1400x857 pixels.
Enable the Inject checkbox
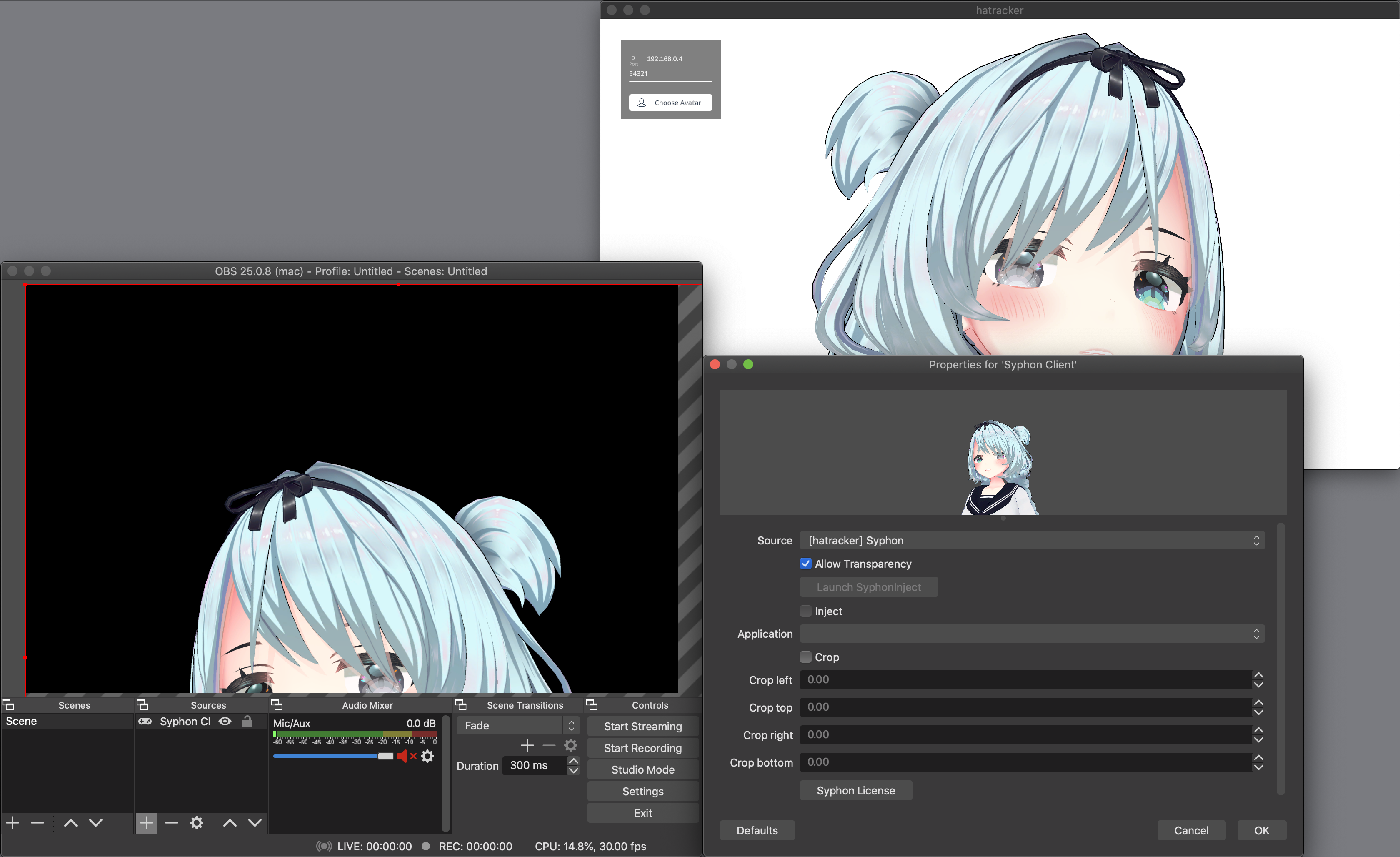point(805,611)
